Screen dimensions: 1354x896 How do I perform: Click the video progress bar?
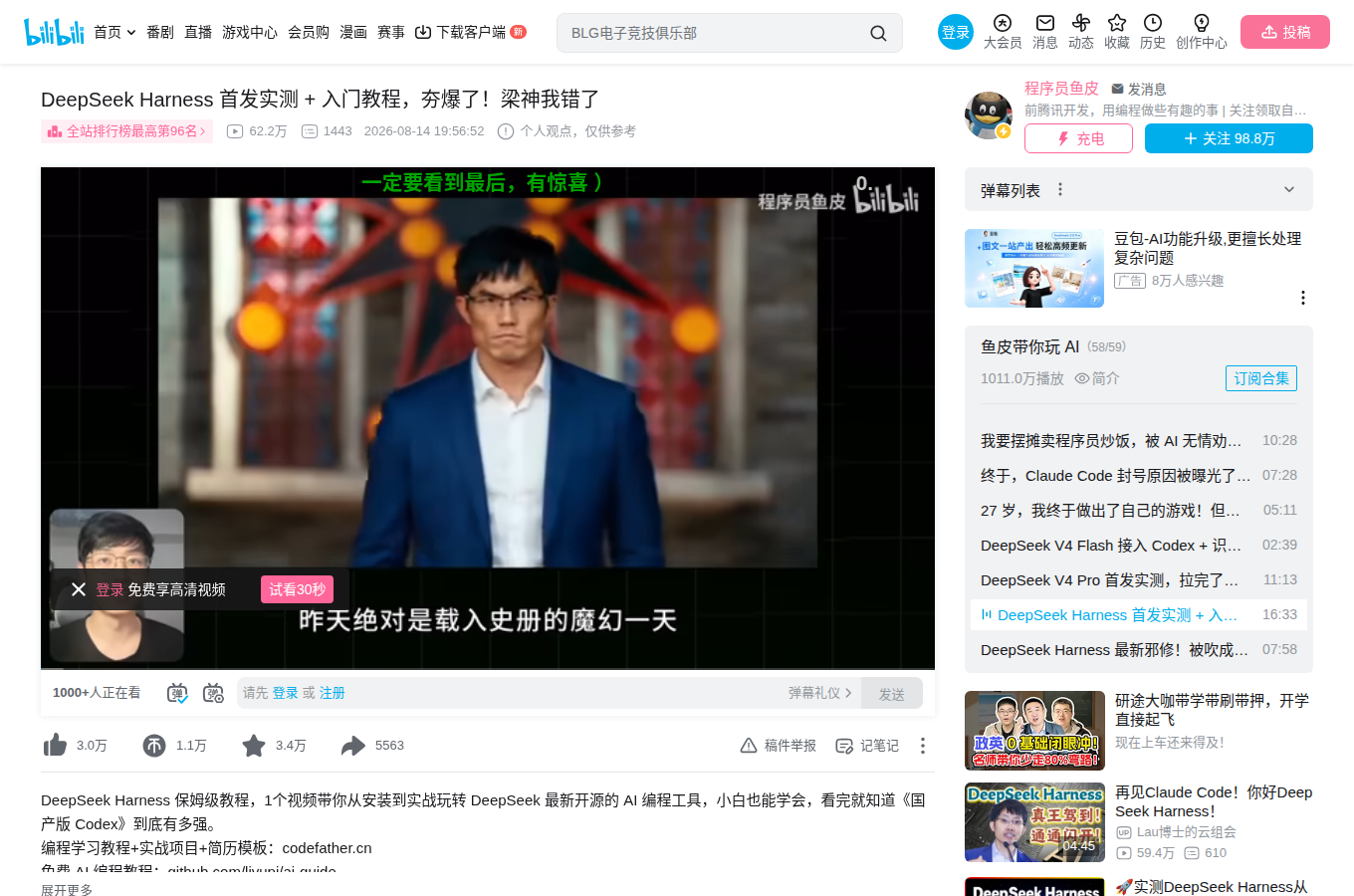[x=488, y=668]
